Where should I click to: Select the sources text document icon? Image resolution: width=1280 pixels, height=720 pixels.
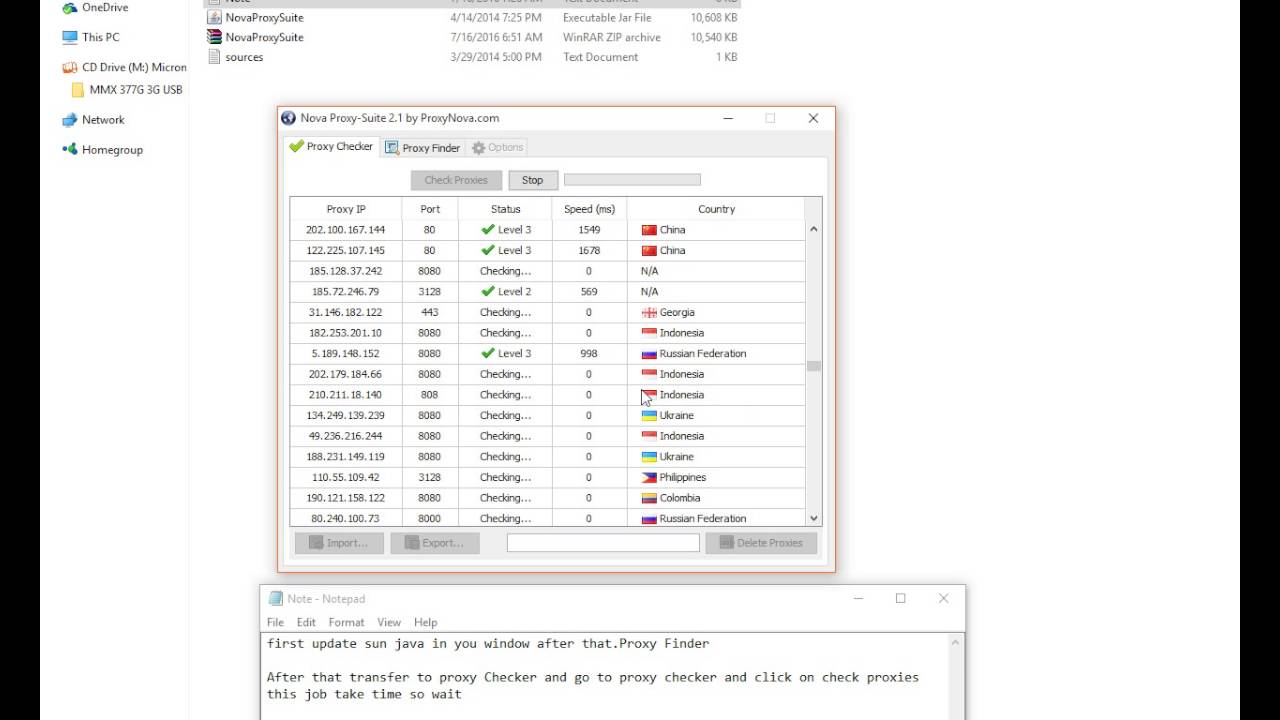point(214,57)
